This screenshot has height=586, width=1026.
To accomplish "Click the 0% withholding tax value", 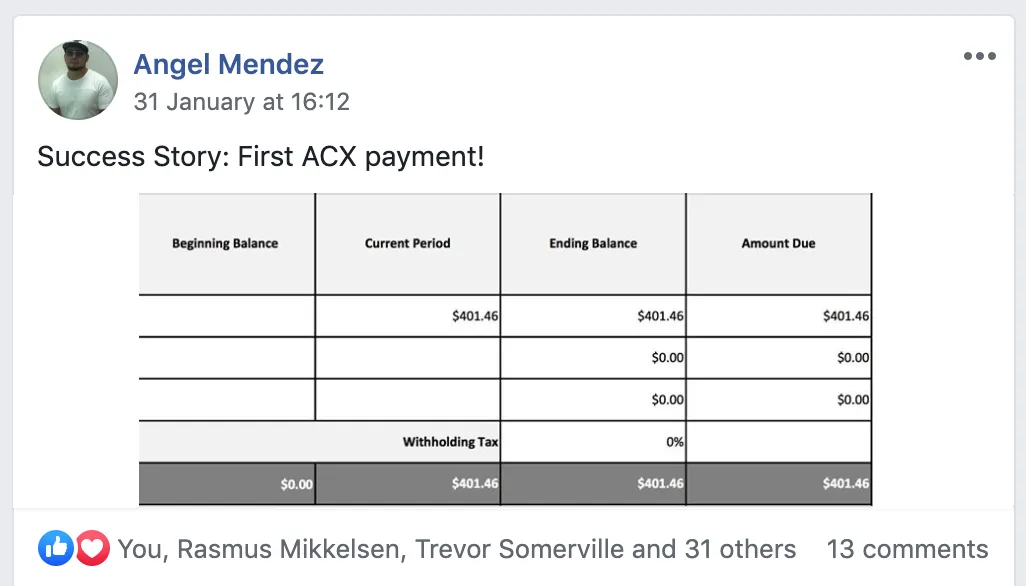I will click(x=675, y=442).
